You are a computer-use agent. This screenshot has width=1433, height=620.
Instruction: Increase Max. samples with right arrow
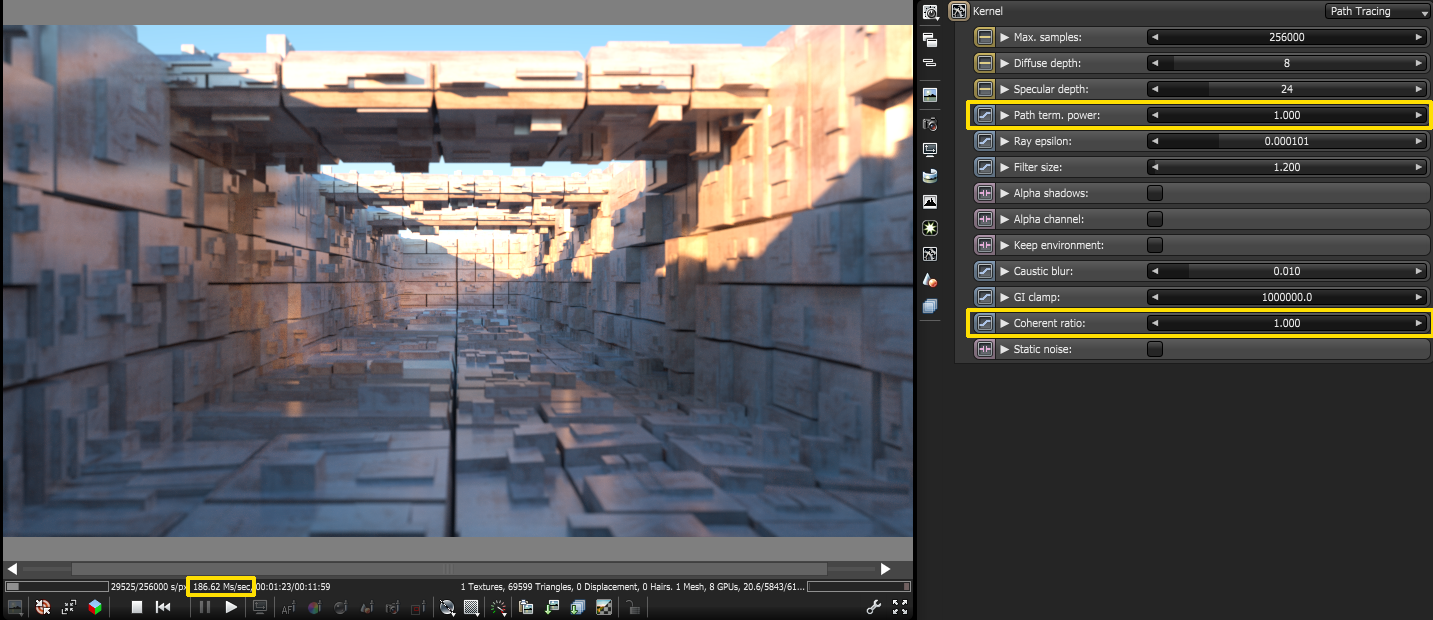[x=1418, y=37]
